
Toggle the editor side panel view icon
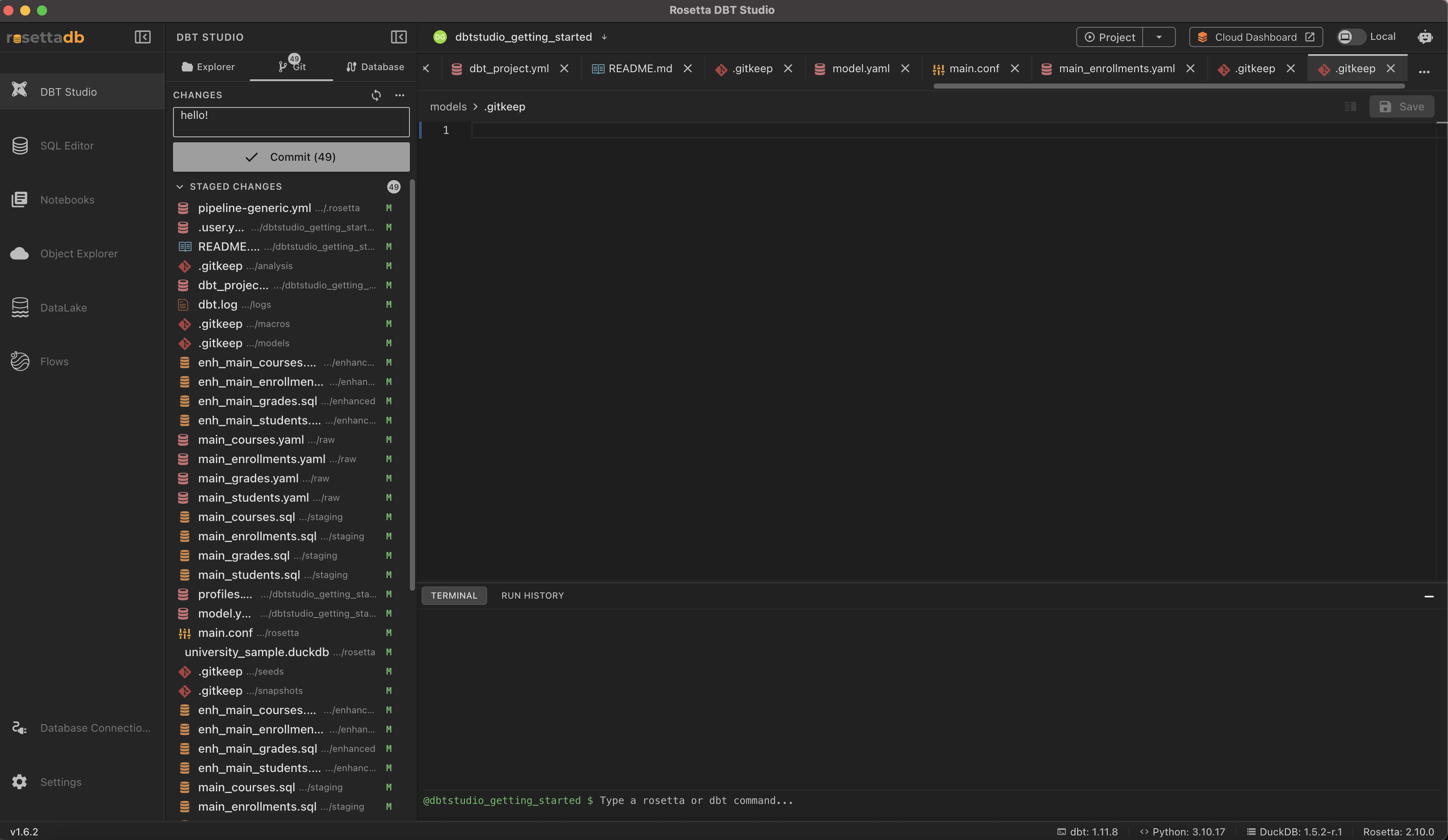[x=1350, y=106]
